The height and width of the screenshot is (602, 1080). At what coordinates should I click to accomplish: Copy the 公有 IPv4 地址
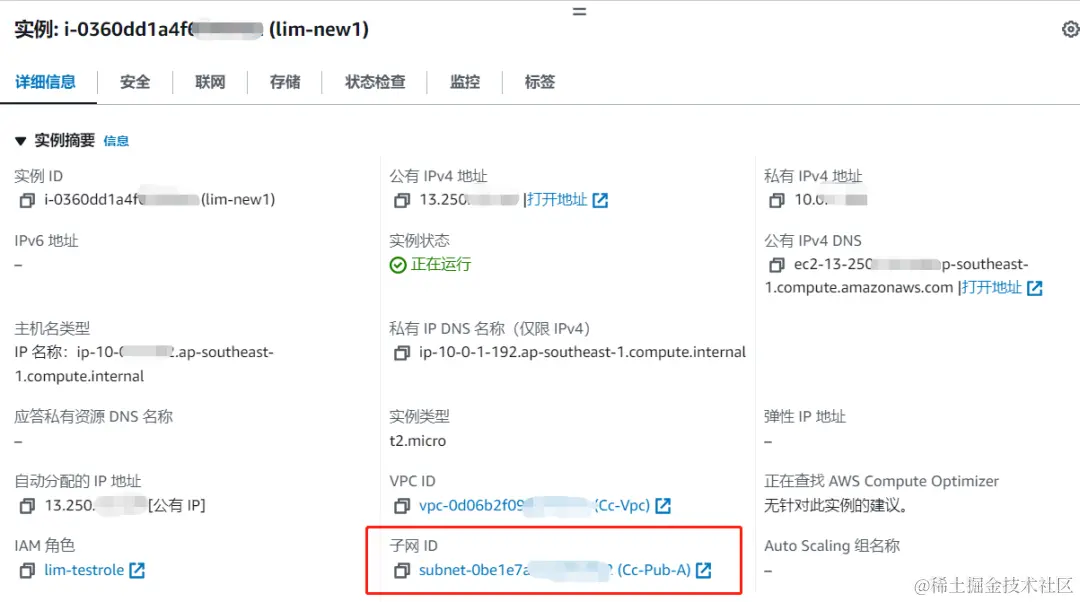point(402,200)
